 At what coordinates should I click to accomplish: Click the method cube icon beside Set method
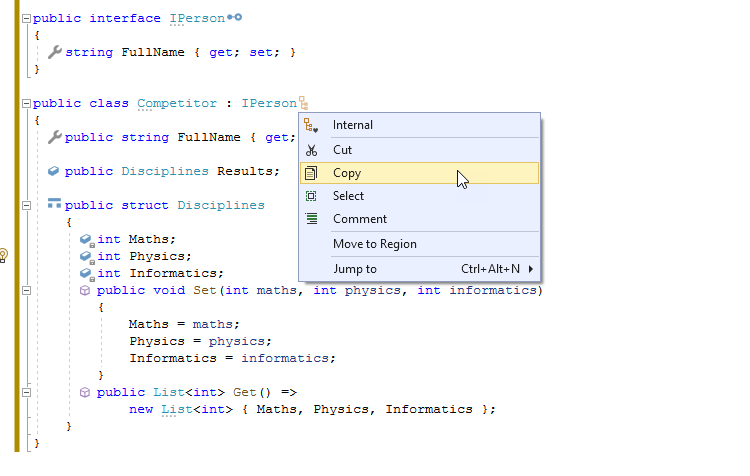pyautogui.click(x=86, y=290)
